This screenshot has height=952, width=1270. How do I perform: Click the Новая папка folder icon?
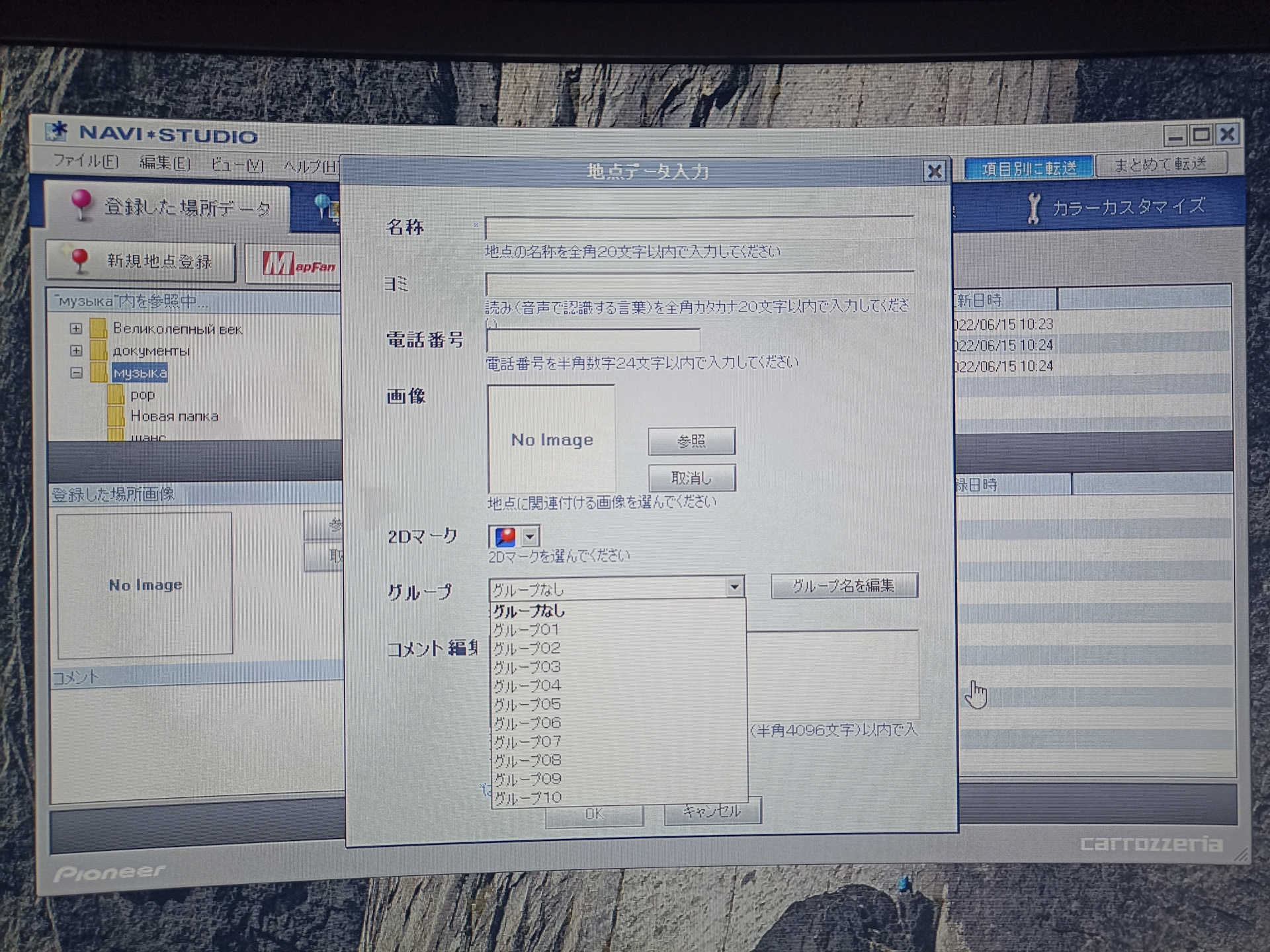click(x=116, y=416)
